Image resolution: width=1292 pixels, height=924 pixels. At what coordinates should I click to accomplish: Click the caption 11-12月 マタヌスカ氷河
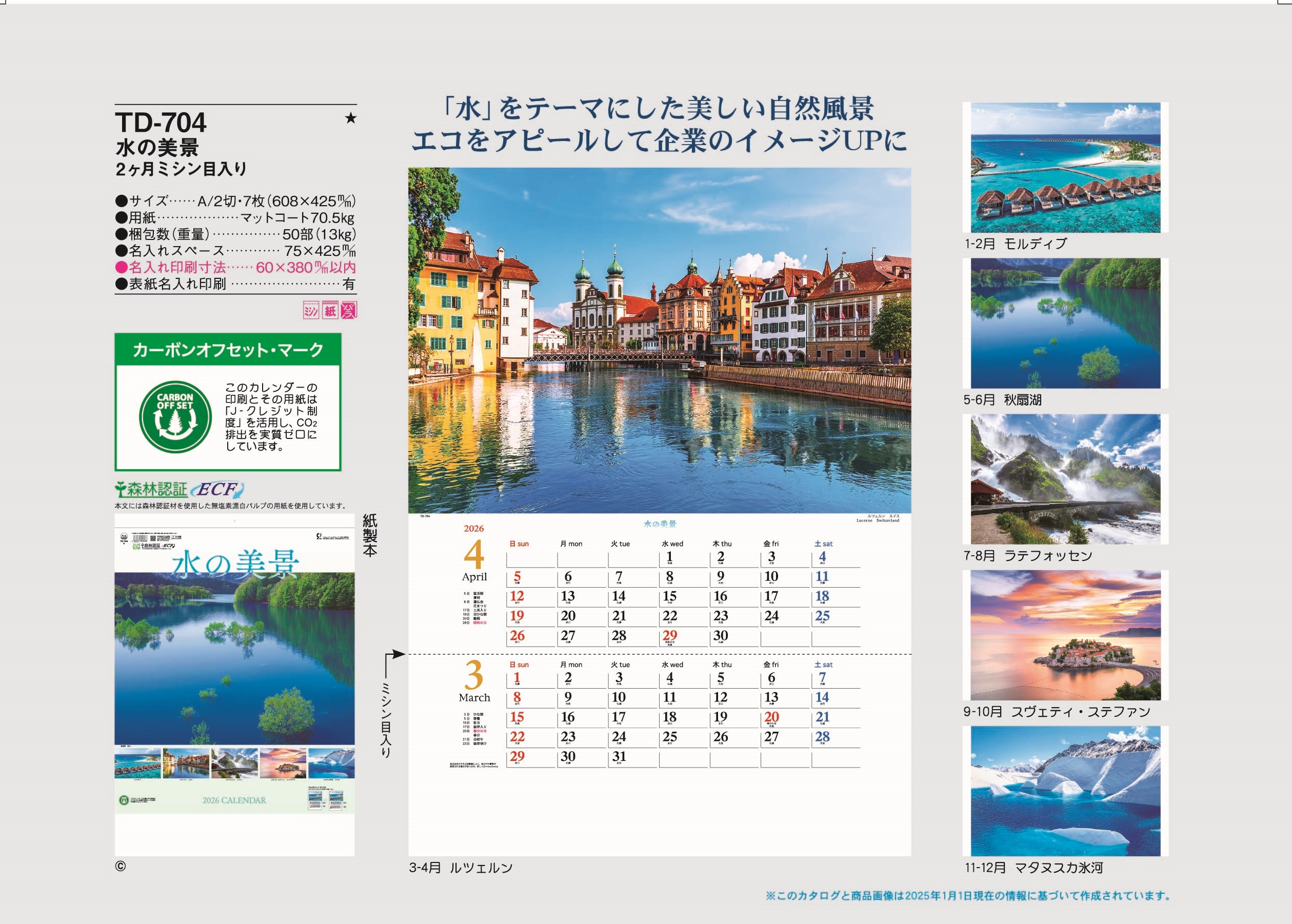point(1033,868)
